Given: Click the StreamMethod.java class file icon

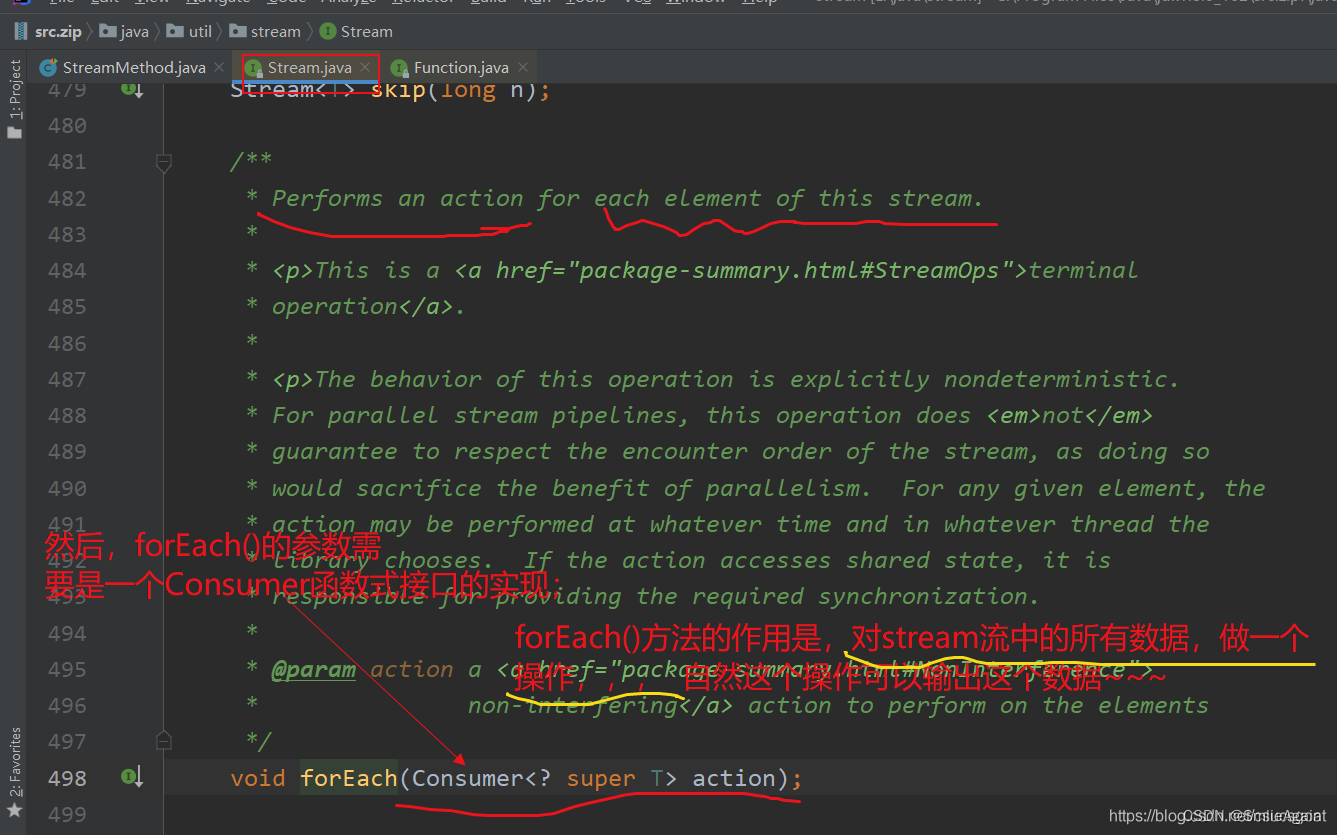Looking at the screenshot, I should [48, 68].
